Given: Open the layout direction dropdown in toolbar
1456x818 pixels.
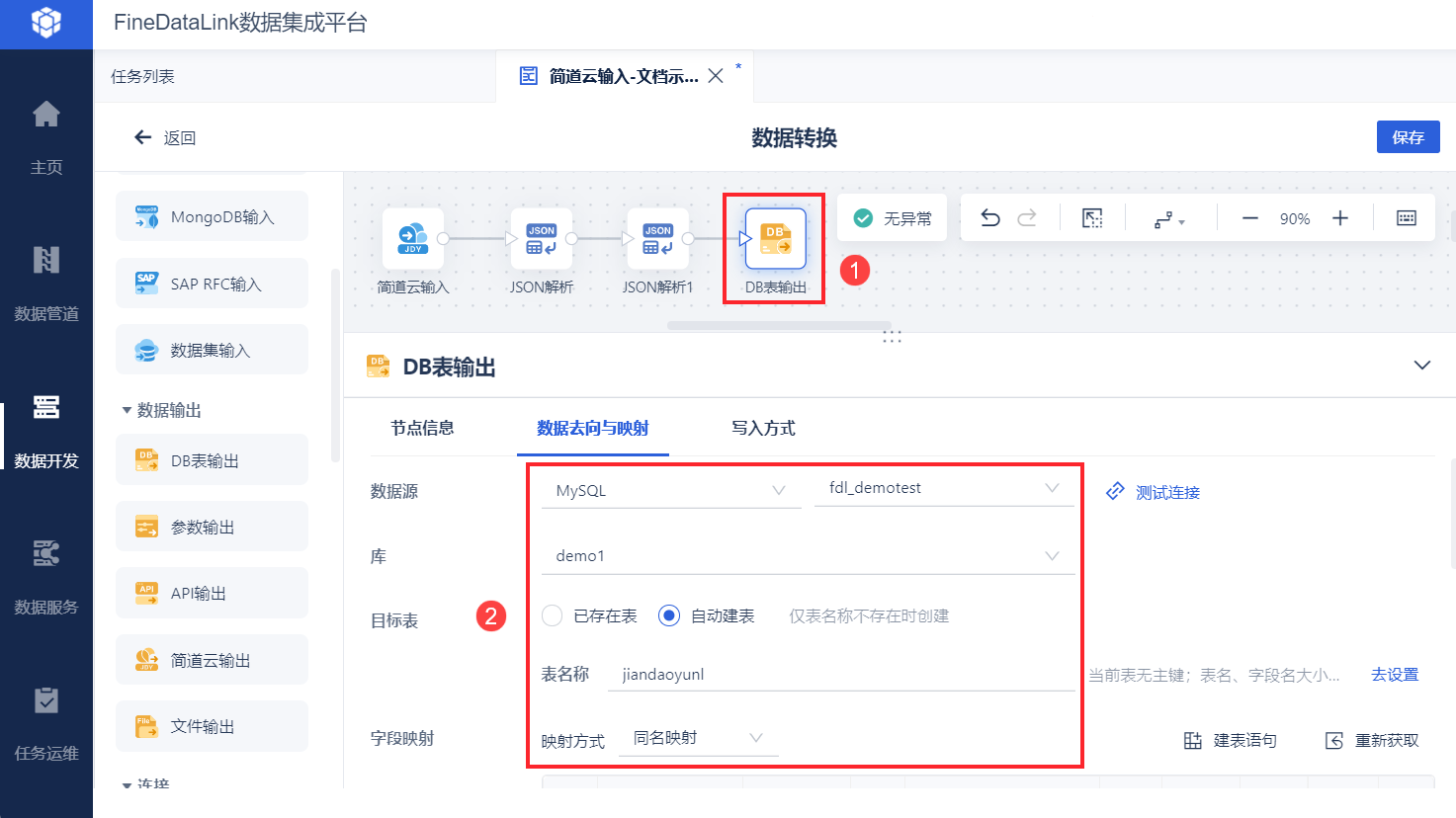Looking at the screenshot, I should pyautogui.click(x=1169, y=219).
